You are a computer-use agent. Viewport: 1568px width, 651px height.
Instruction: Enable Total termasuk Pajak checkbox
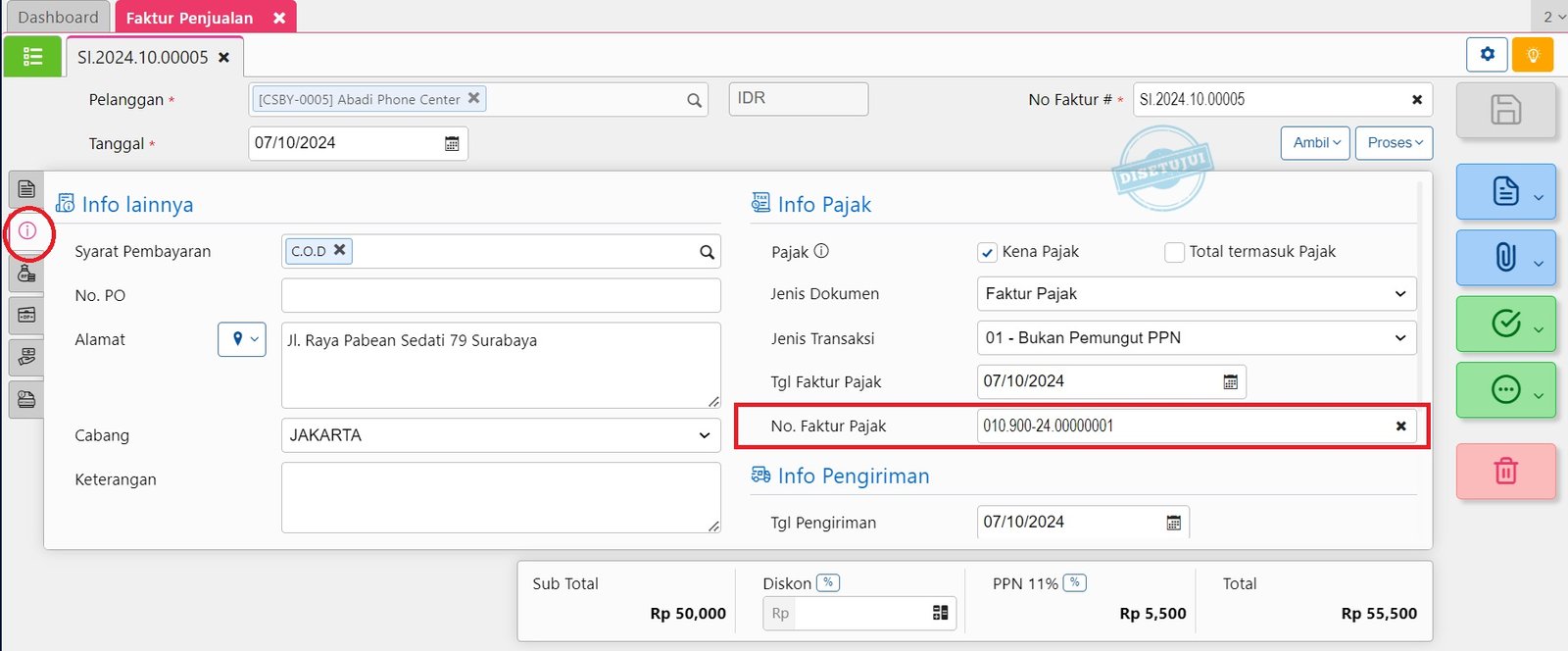pyautogui.click(x=1174, y=253)
